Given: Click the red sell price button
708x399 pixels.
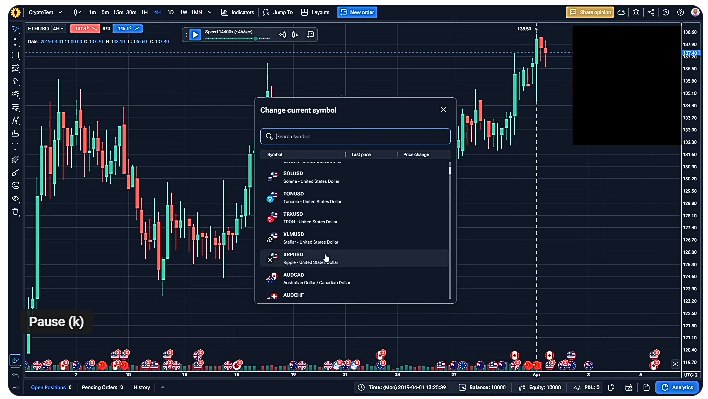Looking at the screenshot, I should pyautogui.click(x=84, y=28).
